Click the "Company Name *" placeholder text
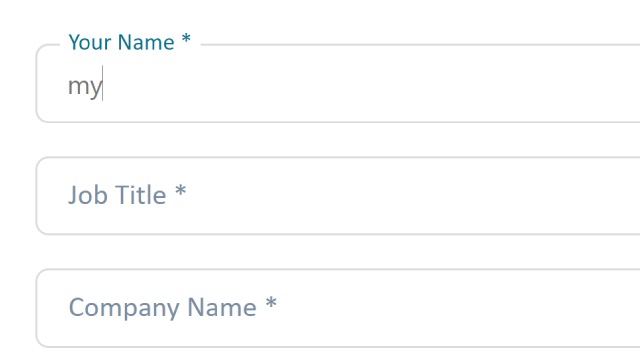This screenshot has height=360, width=640. click(173, 307)
